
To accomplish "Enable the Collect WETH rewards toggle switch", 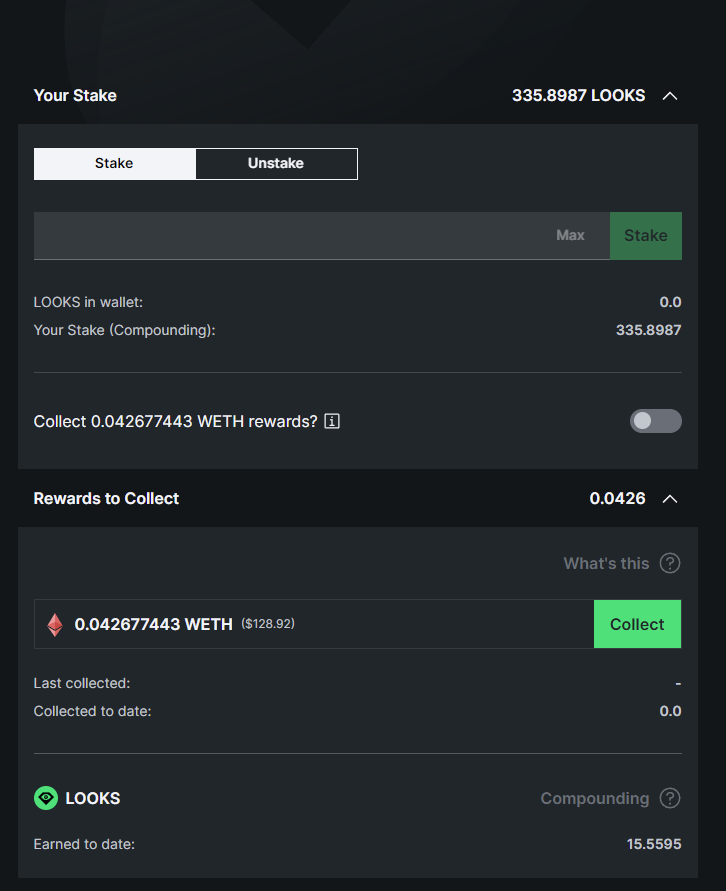I will pos(656,421).
